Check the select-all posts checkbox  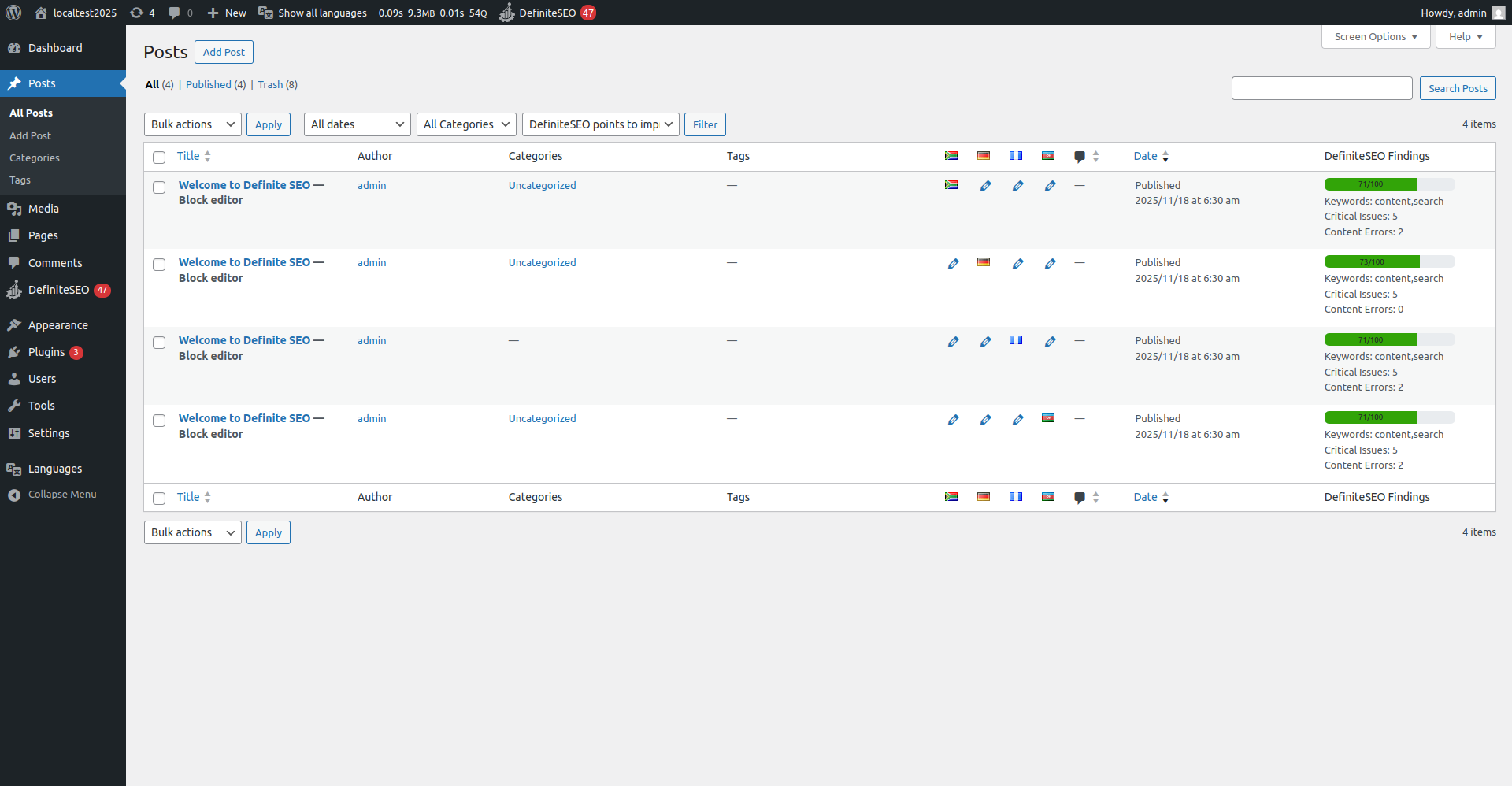[x=159, y=157]
